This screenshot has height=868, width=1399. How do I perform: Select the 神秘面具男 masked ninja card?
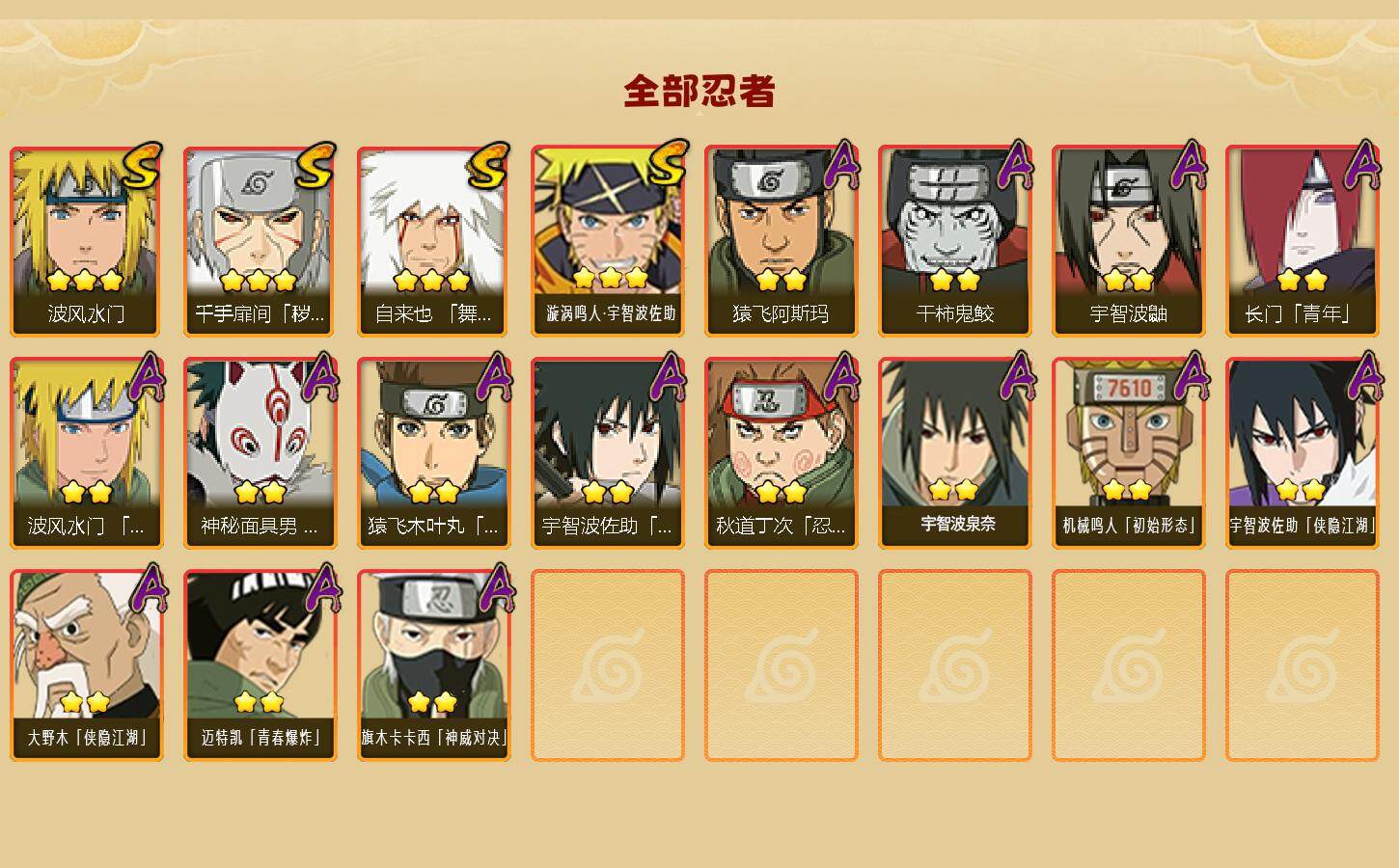point(260,453)
